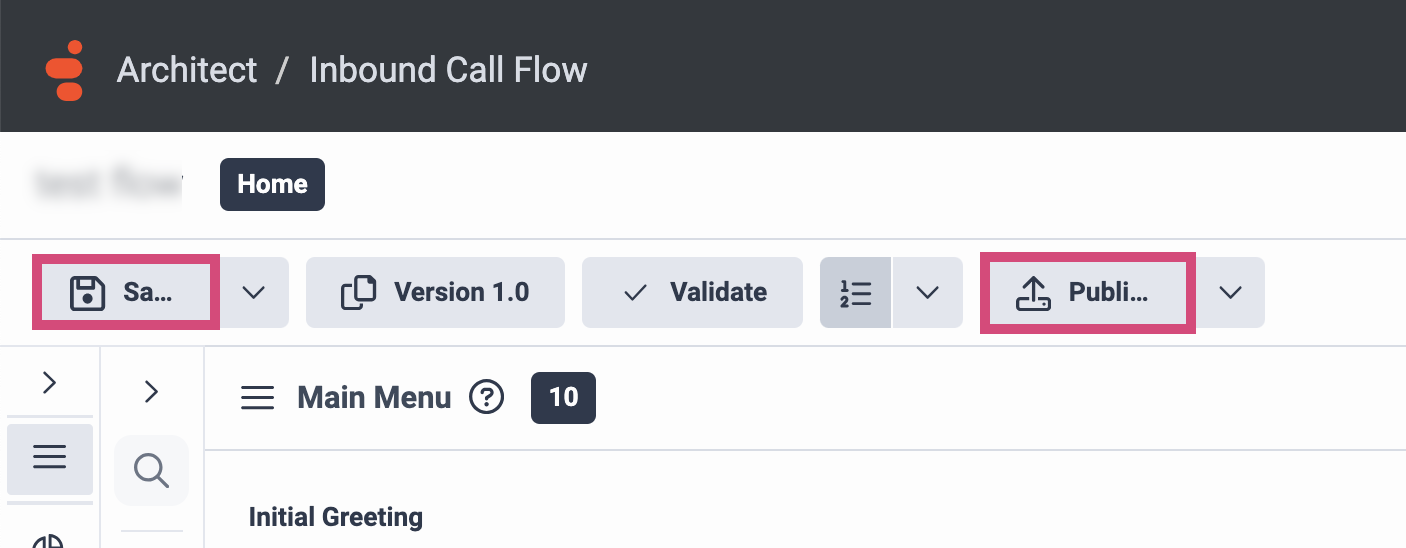Click the 10 badge next to Main Menu
Viewport: 1406px width, 548px height.
click(563, 397)
